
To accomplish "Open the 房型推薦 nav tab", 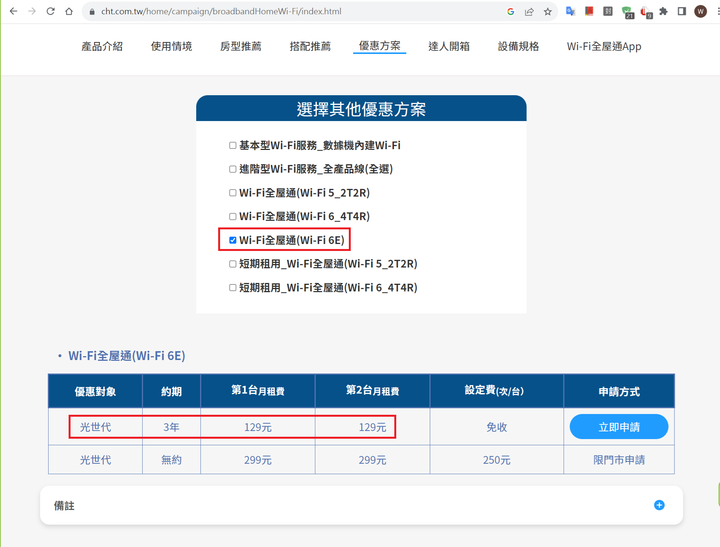I will click(241, 46).
